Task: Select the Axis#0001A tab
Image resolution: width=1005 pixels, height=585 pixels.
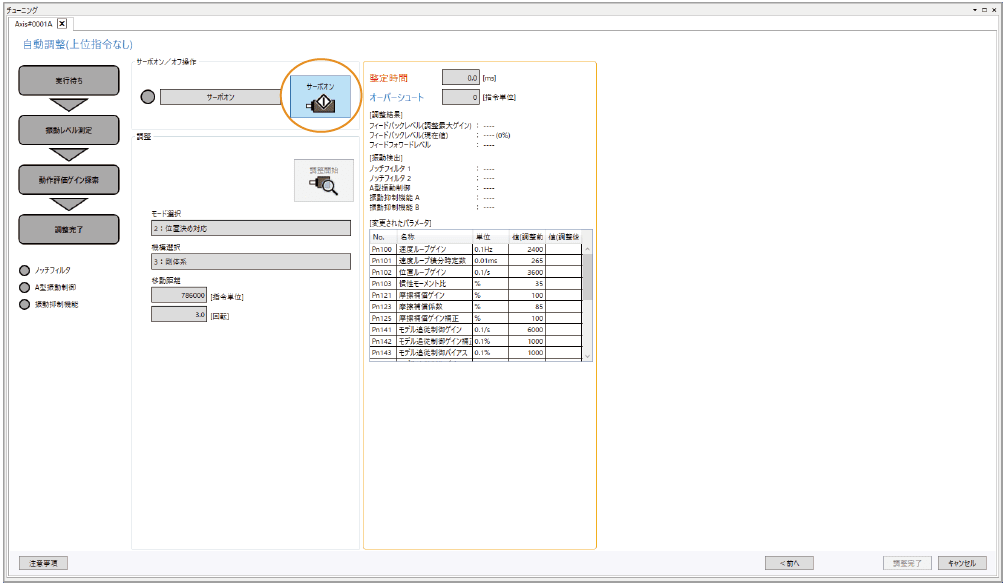Action: point(33,23)
